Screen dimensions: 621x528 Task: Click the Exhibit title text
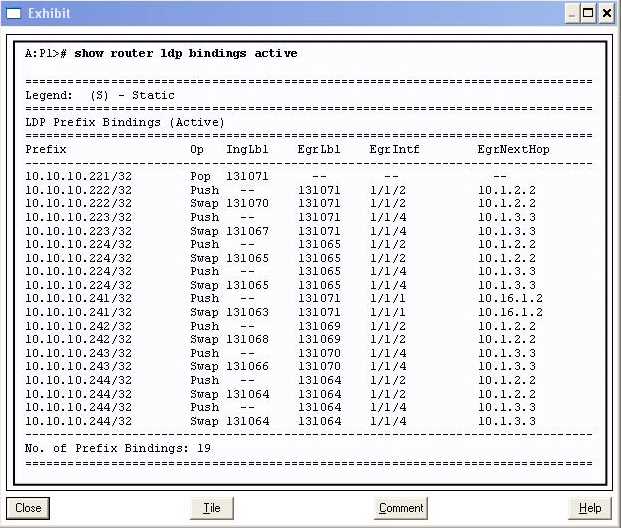pyautogui.click(x=49, y=13)
